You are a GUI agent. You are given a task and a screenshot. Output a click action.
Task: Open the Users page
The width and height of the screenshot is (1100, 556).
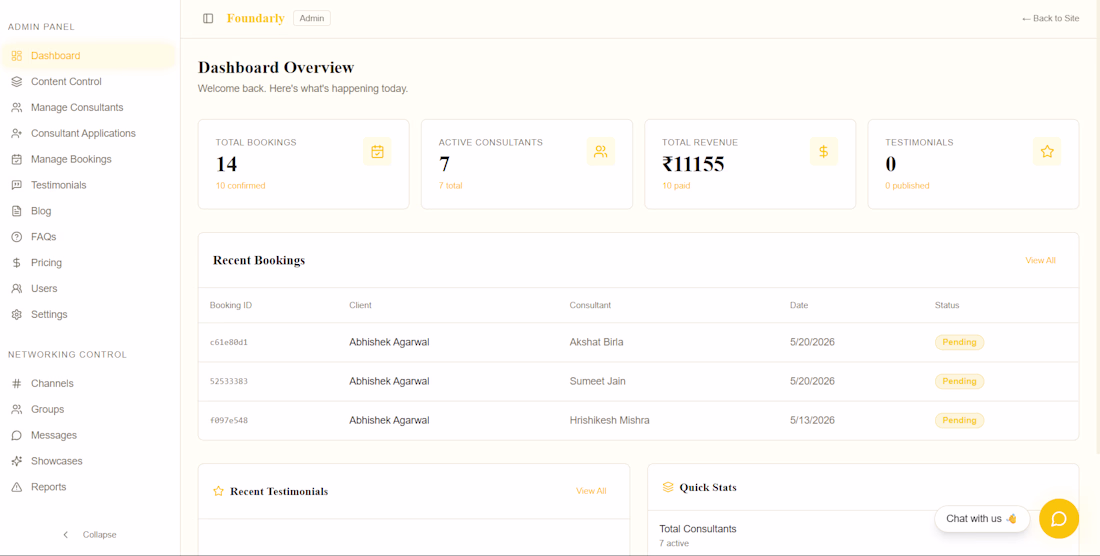click(x=88, y=288)
